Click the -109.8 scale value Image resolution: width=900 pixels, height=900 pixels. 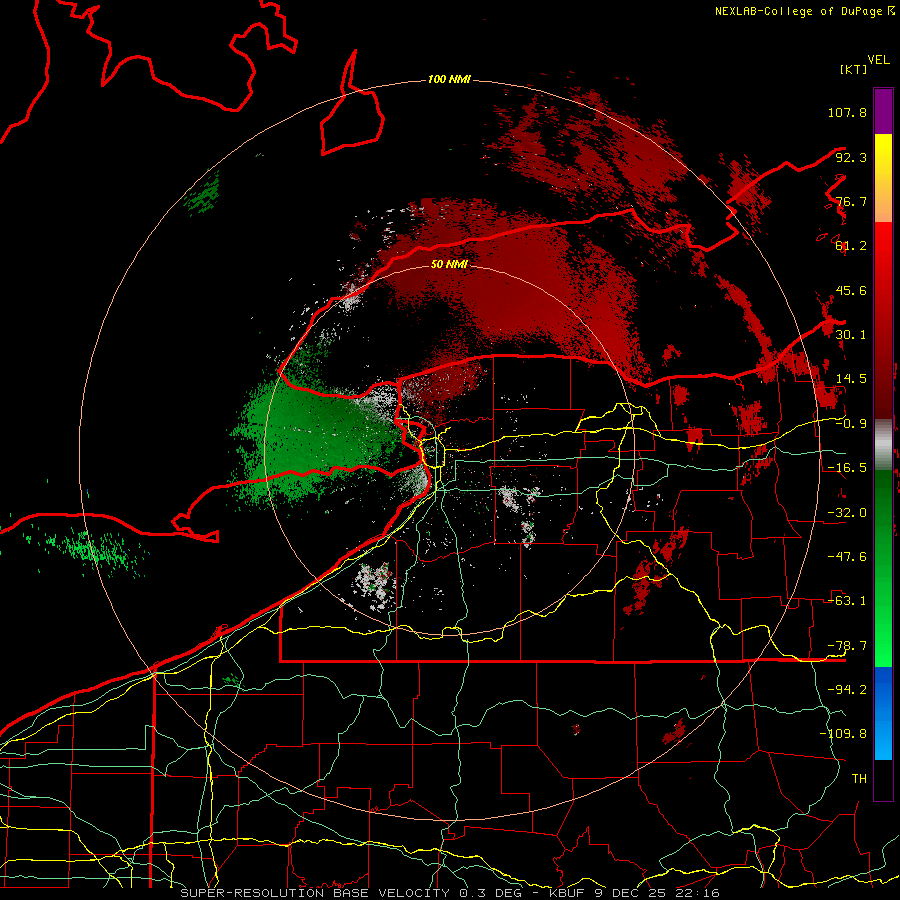click(844, 734)
